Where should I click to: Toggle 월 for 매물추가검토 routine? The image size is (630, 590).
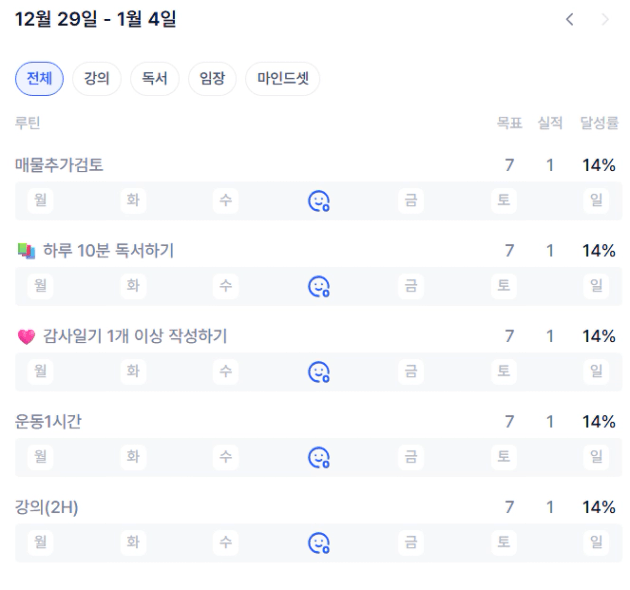[x=41, y=200]
